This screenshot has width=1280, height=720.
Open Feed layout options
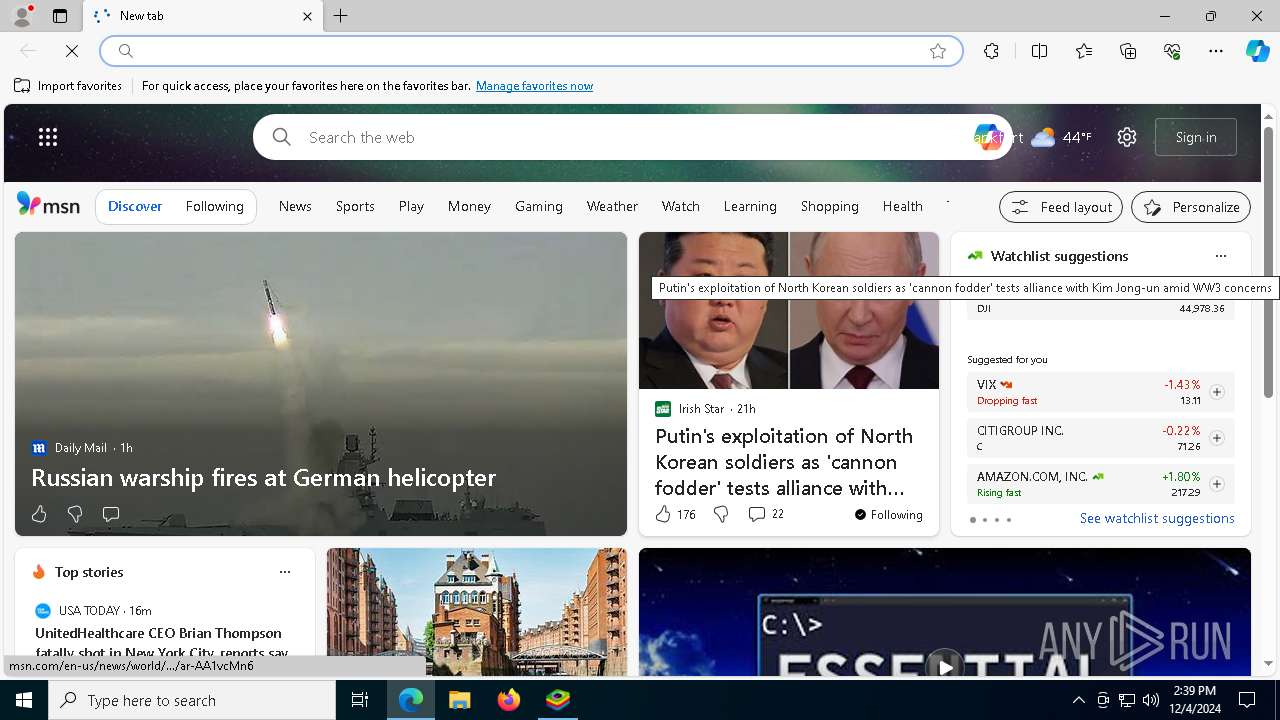point(1061,207)
